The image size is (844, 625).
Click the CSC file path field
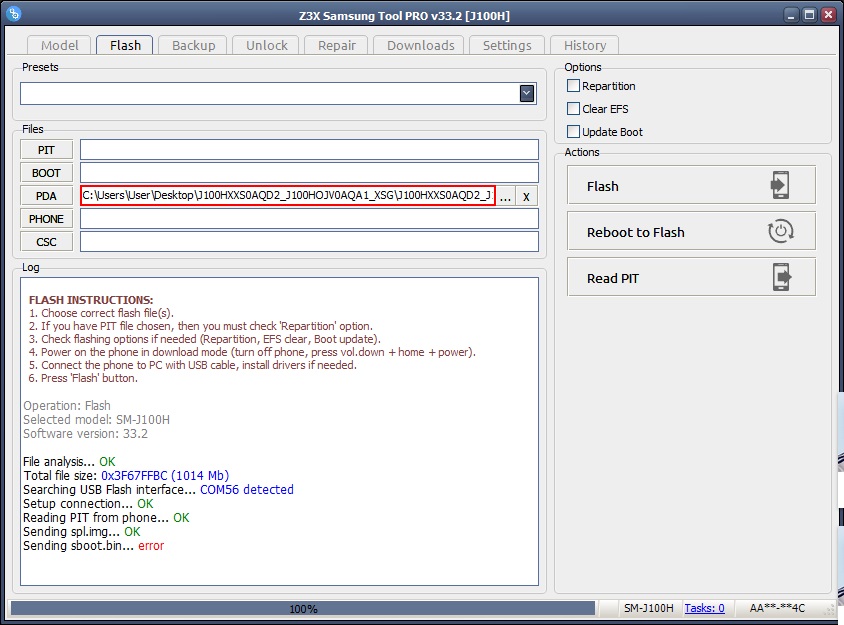(x=309, y=242)
